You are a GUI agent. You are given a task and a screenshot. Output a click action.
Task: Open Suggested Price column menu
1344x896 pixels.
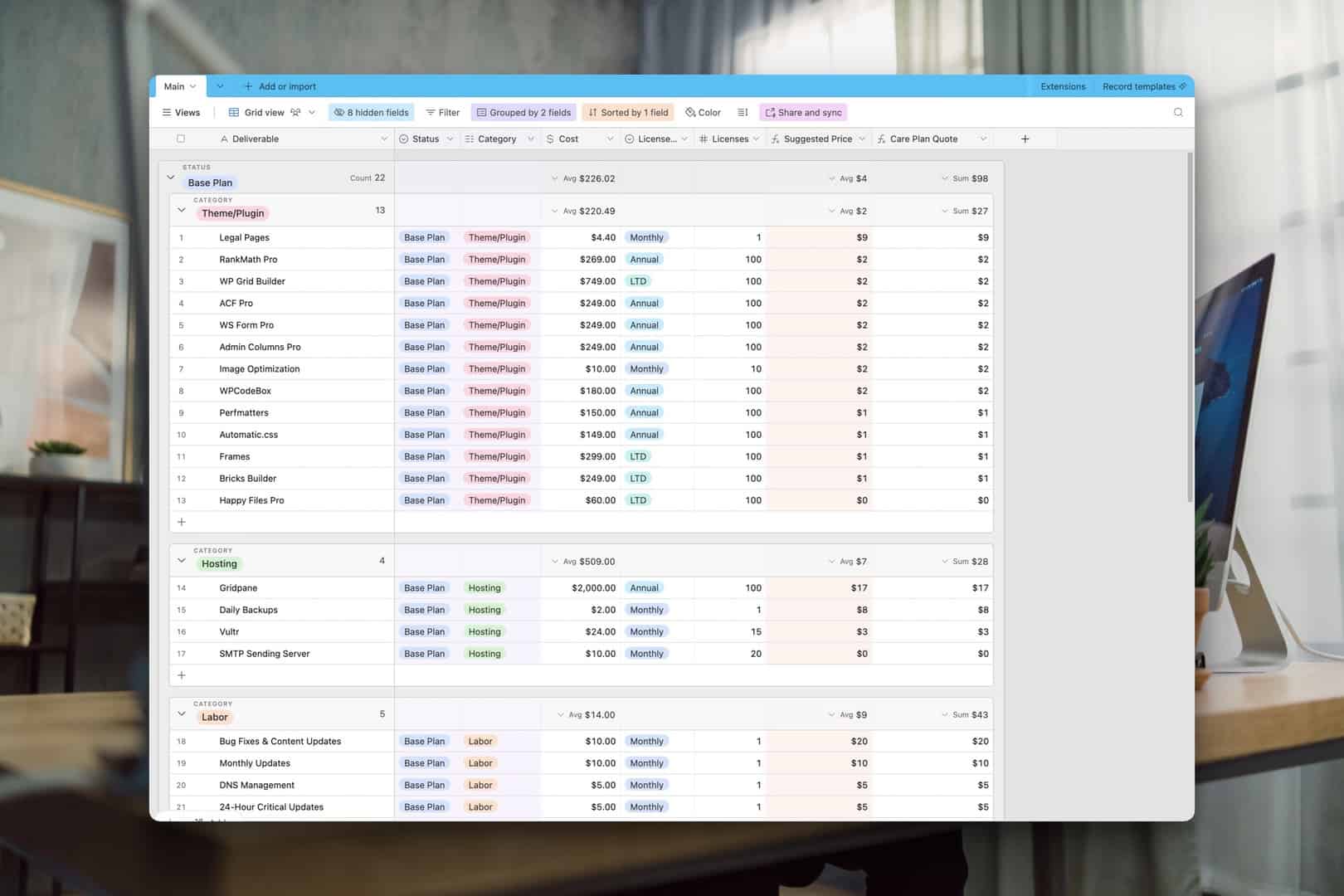click(862, 139)
